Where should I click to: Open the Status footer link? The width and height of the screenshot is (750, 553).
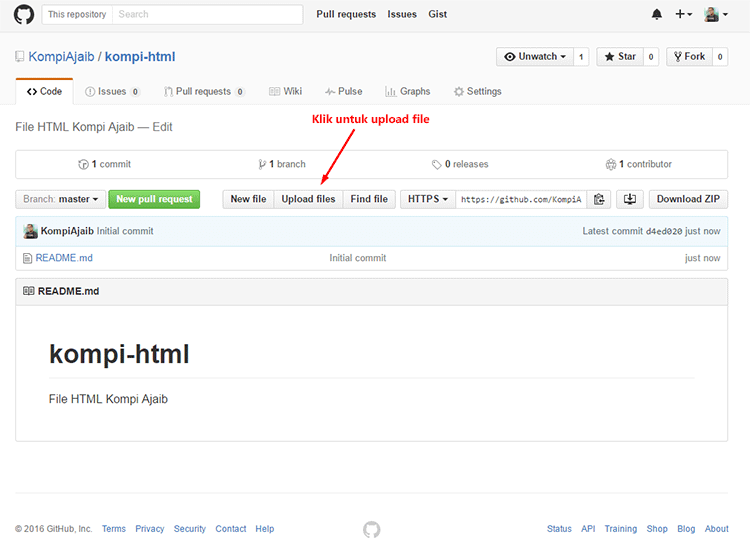click(x=559, y=529)
